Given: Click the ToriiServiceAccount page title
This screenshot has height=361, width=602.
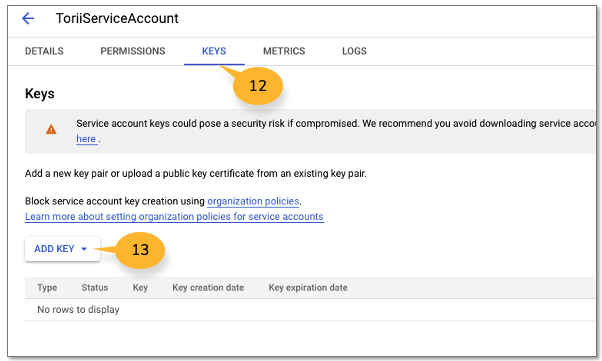Looking at the screenshot, I should [x=117, y=18].
